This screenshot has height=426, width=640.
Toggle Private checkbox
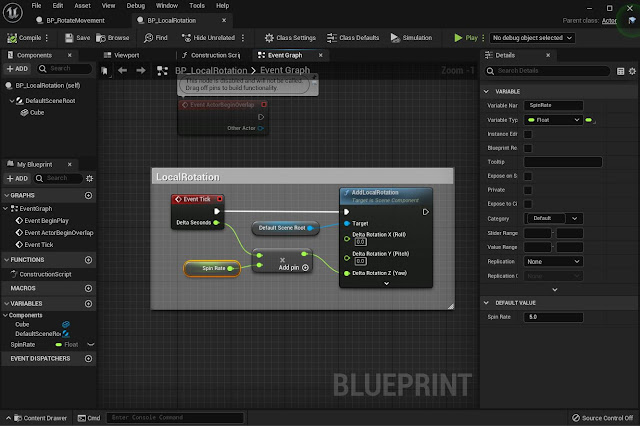click(528, 190)
